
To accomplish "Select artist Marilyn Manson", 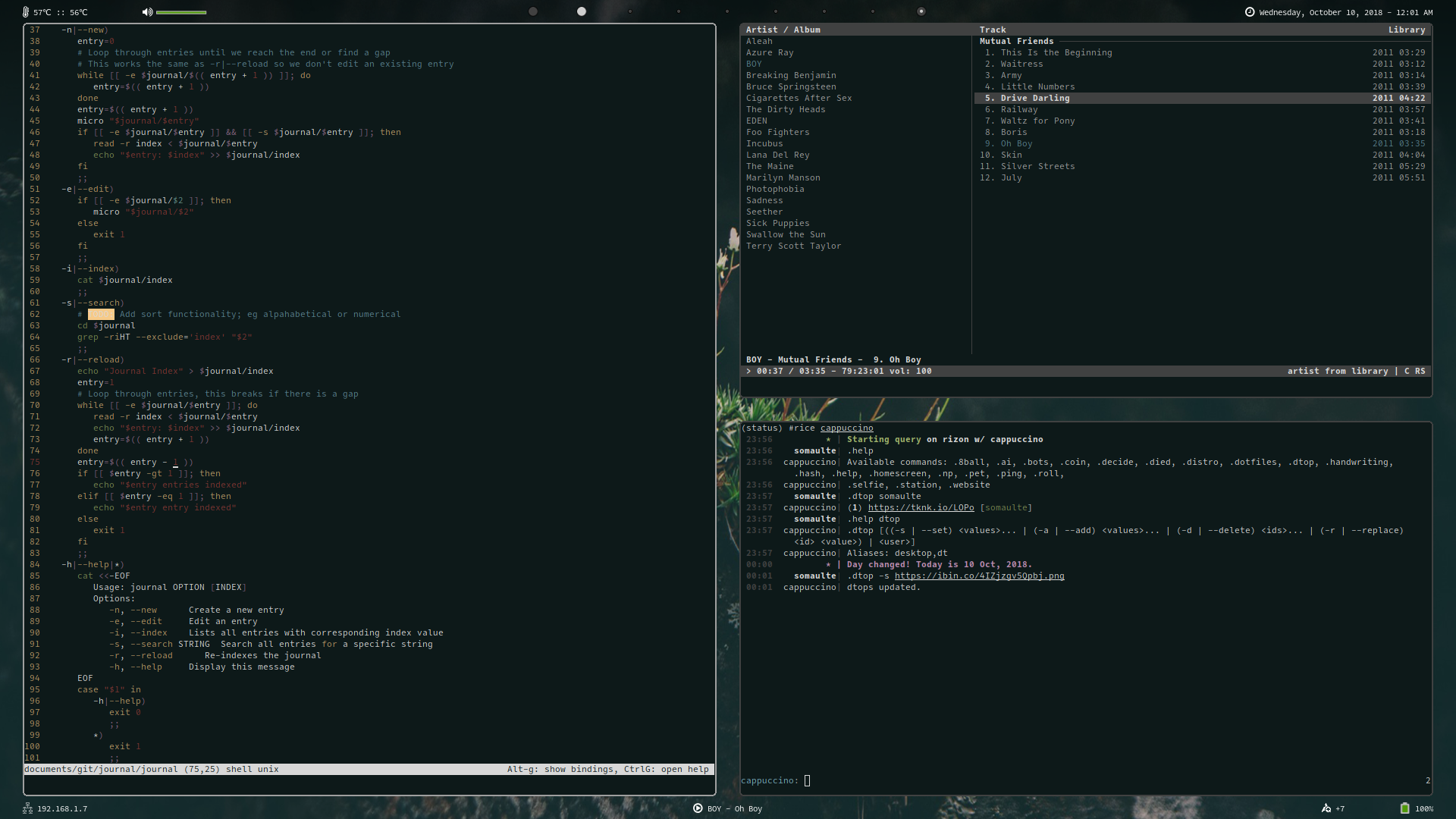I will (x=783, y=178).
